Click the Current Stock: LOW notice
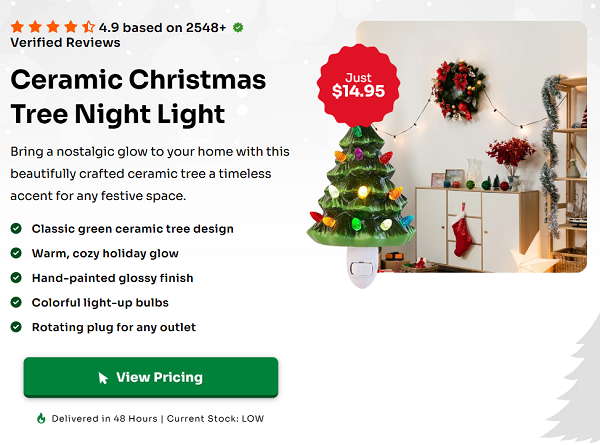 pos(215,418)
